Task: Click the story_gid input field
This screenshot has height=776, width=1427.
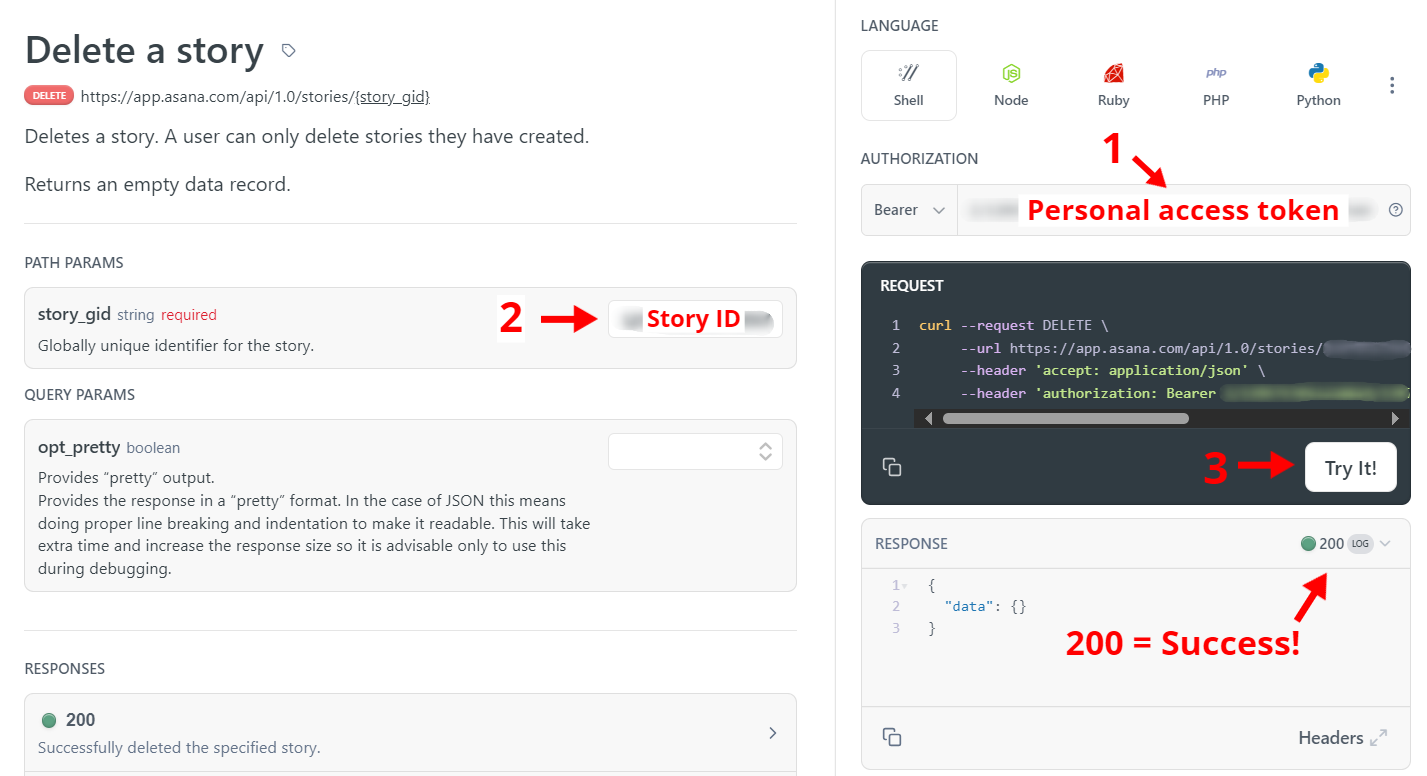Action: [695, 319]
